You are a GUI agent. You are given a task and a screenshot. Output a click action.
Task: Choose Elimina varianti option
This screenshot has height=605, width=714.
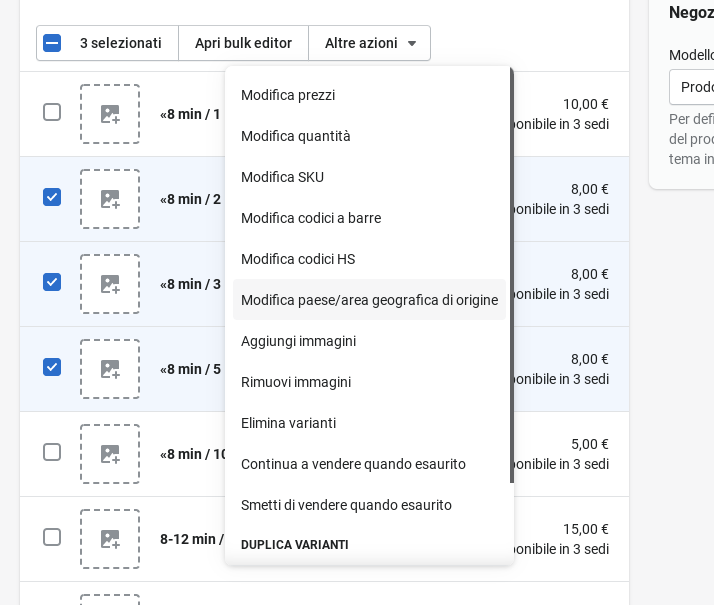[x=288, y=423]
